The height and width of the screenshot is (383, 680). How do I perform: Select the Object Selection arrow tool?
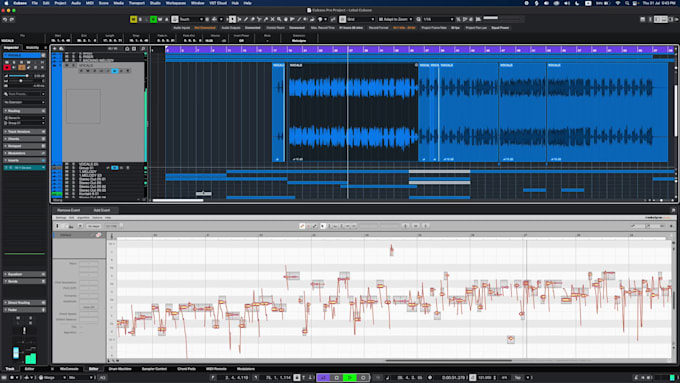[232, 20]
